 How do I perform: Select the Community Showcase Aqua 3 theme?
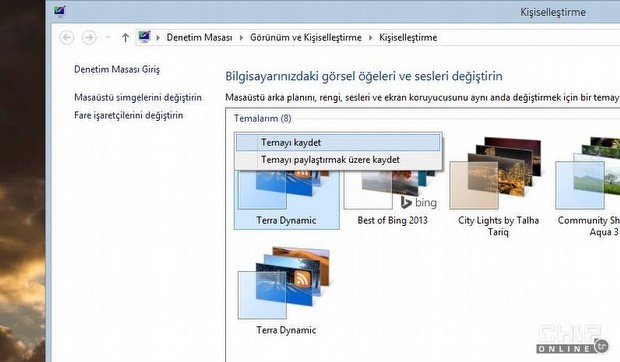(589, 187)
